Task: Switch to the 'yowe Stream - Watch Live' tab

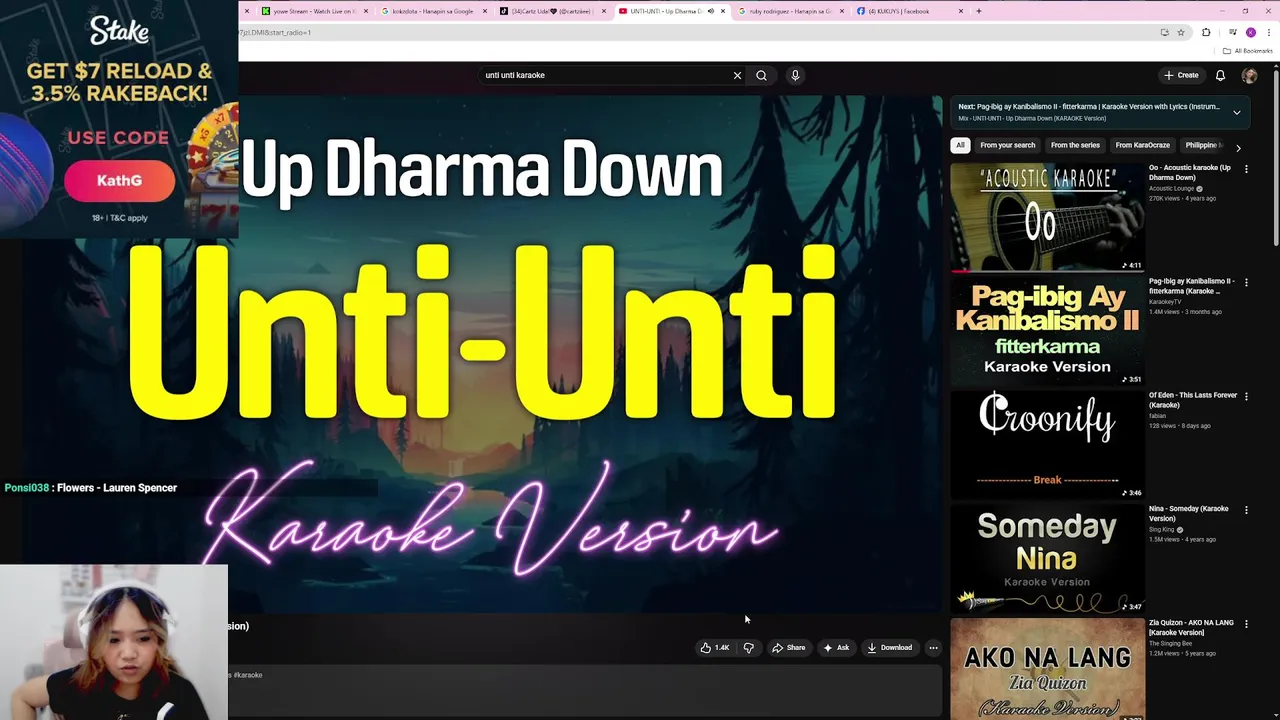Action: pyautogui.click(x=315, y=11)
